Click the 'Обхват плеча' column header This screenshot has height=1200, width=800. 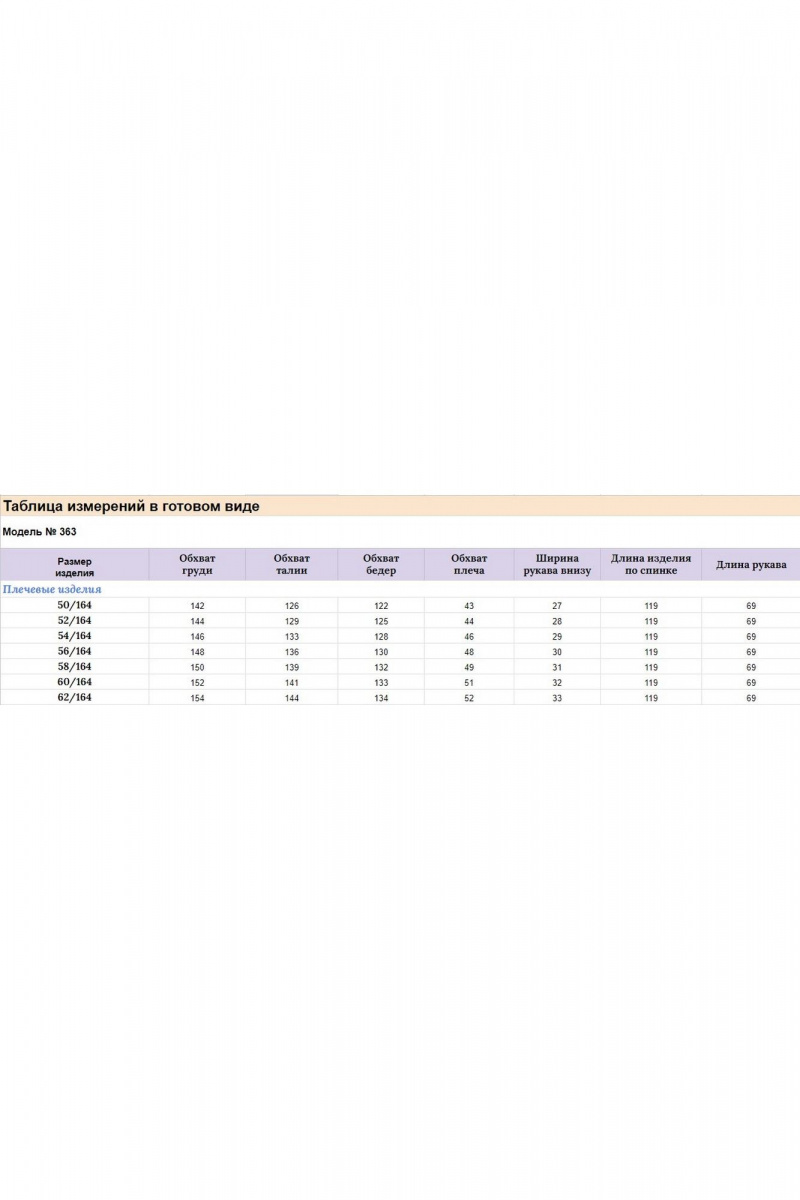pyautogui.click(x=468, y=565)
